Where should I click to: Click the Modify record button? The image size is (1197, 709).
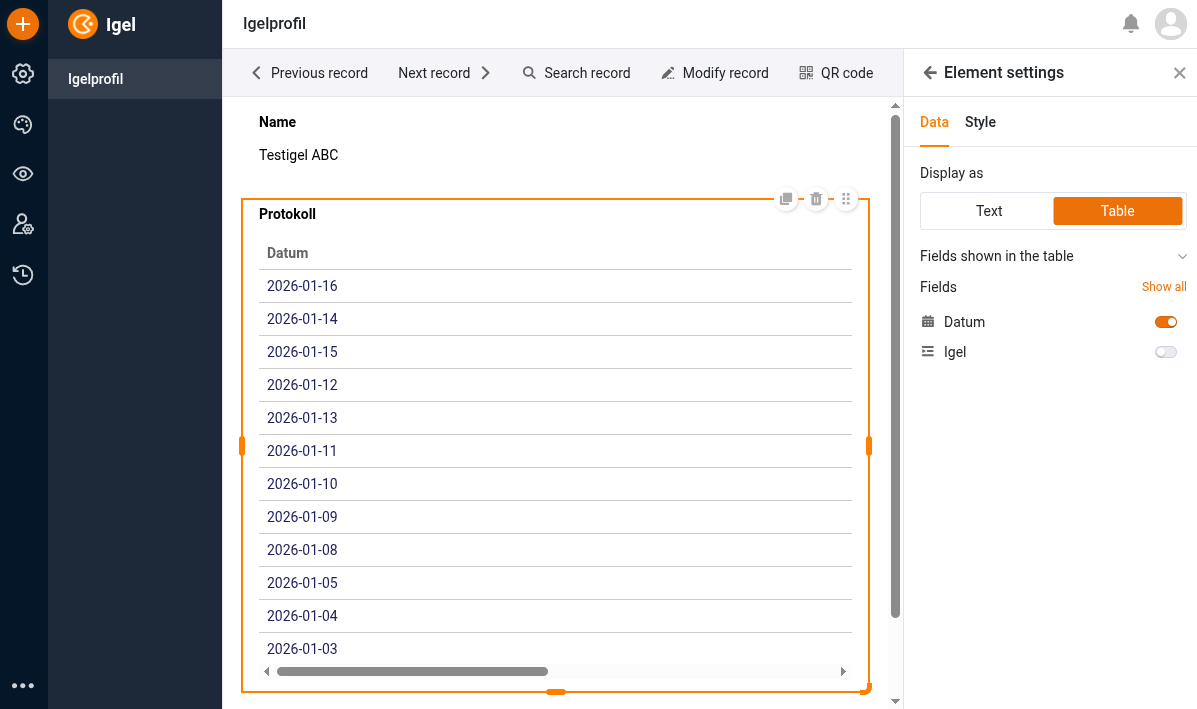(715, 73)
